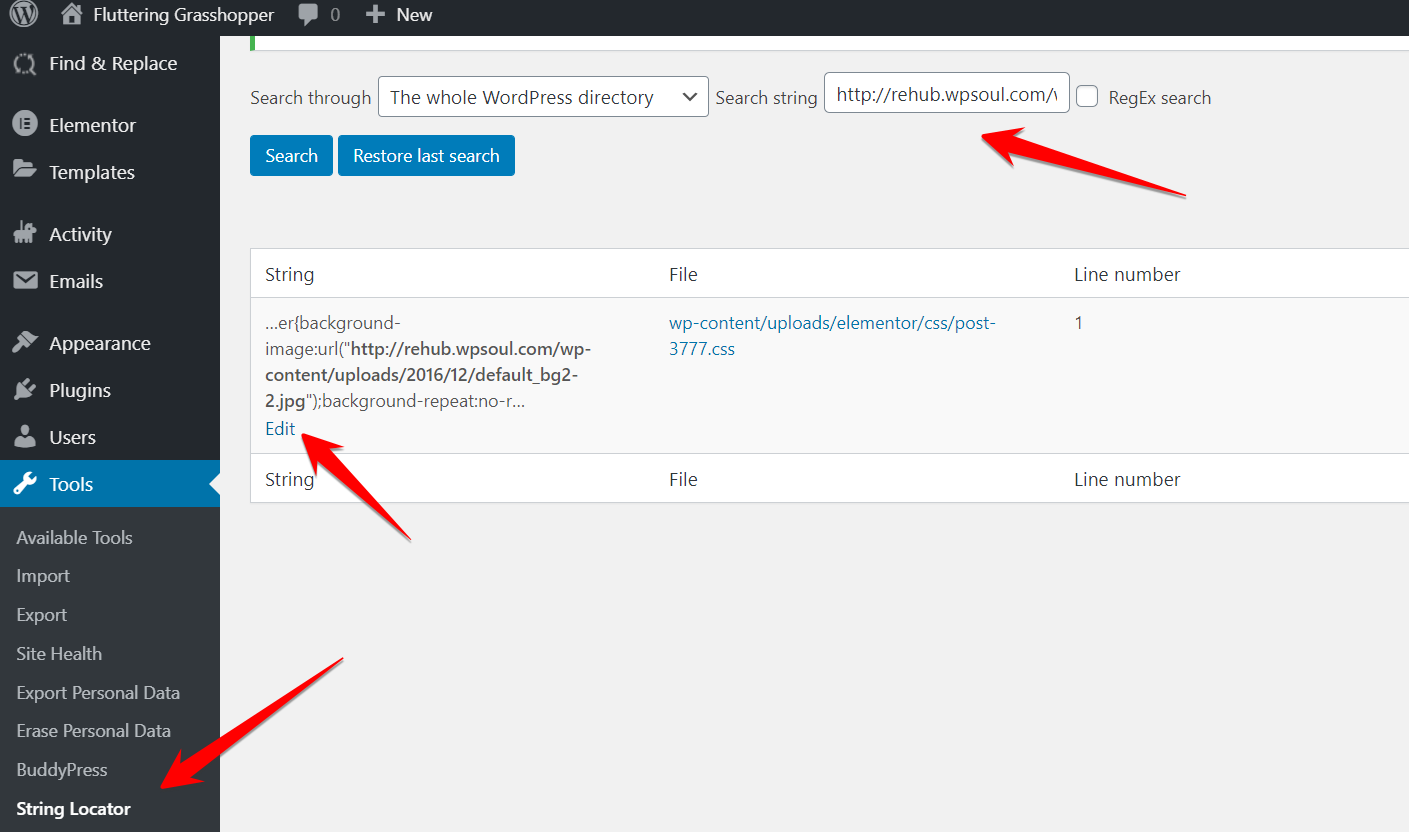The height and width of the screenshot is (832, 1409).
Task: Click the plus icon next to New
Action: [374, 15]
